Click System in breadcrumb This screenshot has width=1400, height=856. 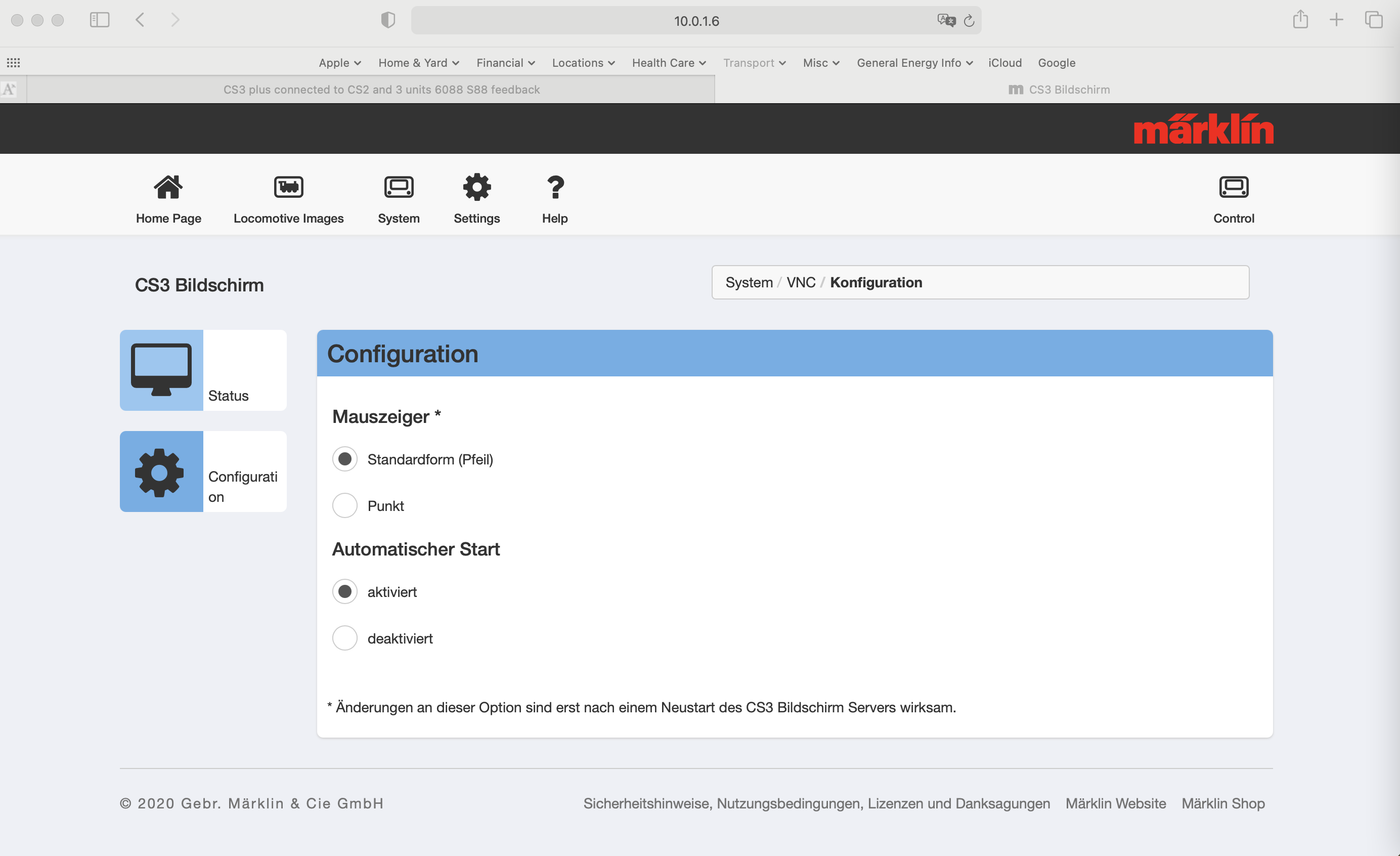pyautogui.click(x=749, y=282)
